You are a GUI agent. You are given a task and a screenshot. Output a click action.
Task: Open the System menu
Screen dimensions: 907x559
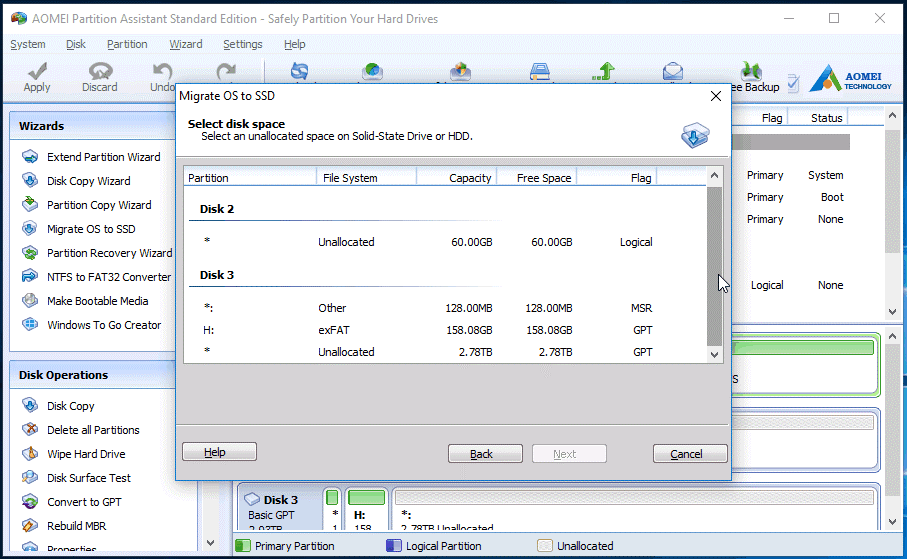28,44
